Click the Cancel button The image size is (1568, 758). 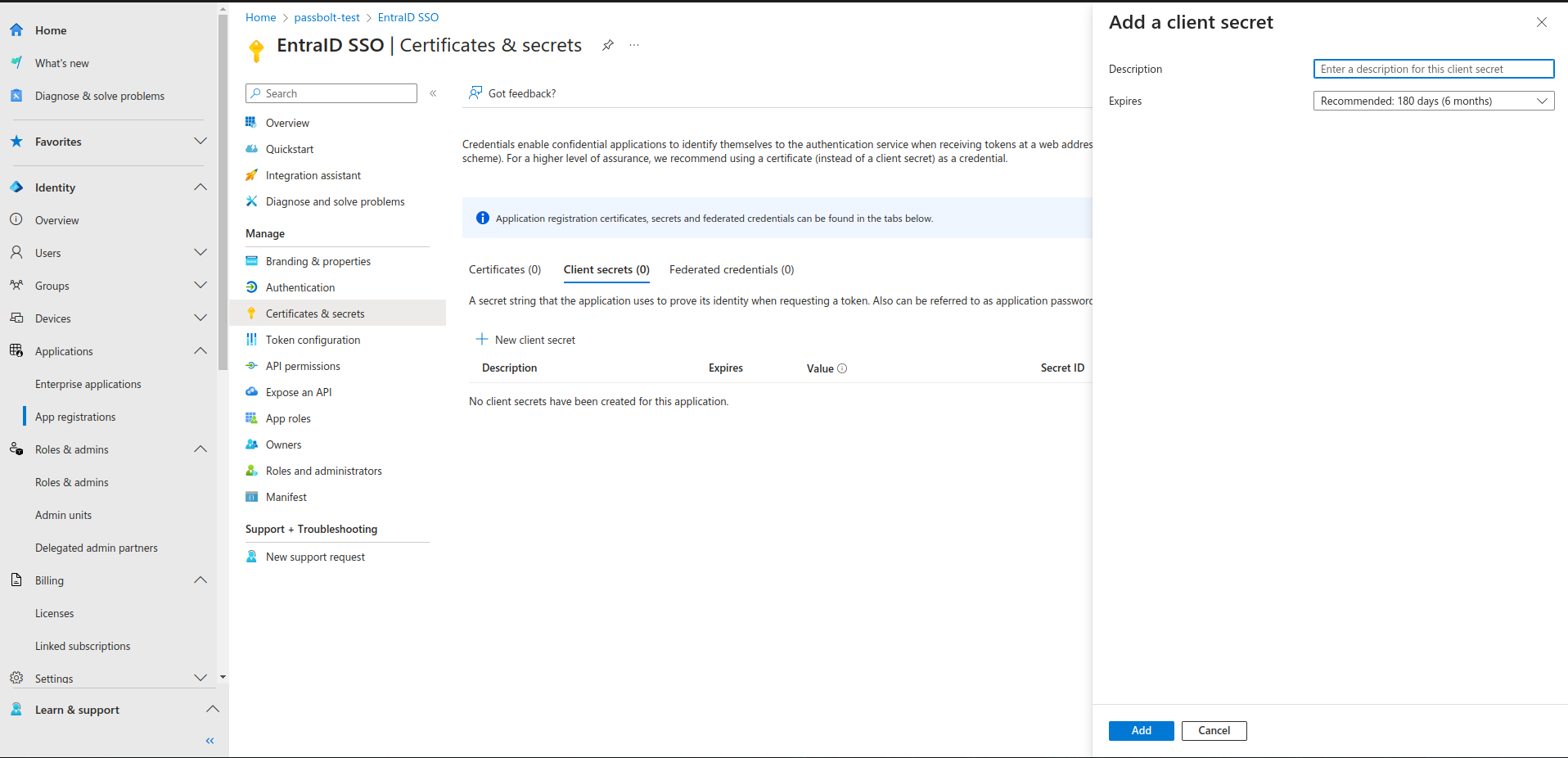pos(1214,731)
